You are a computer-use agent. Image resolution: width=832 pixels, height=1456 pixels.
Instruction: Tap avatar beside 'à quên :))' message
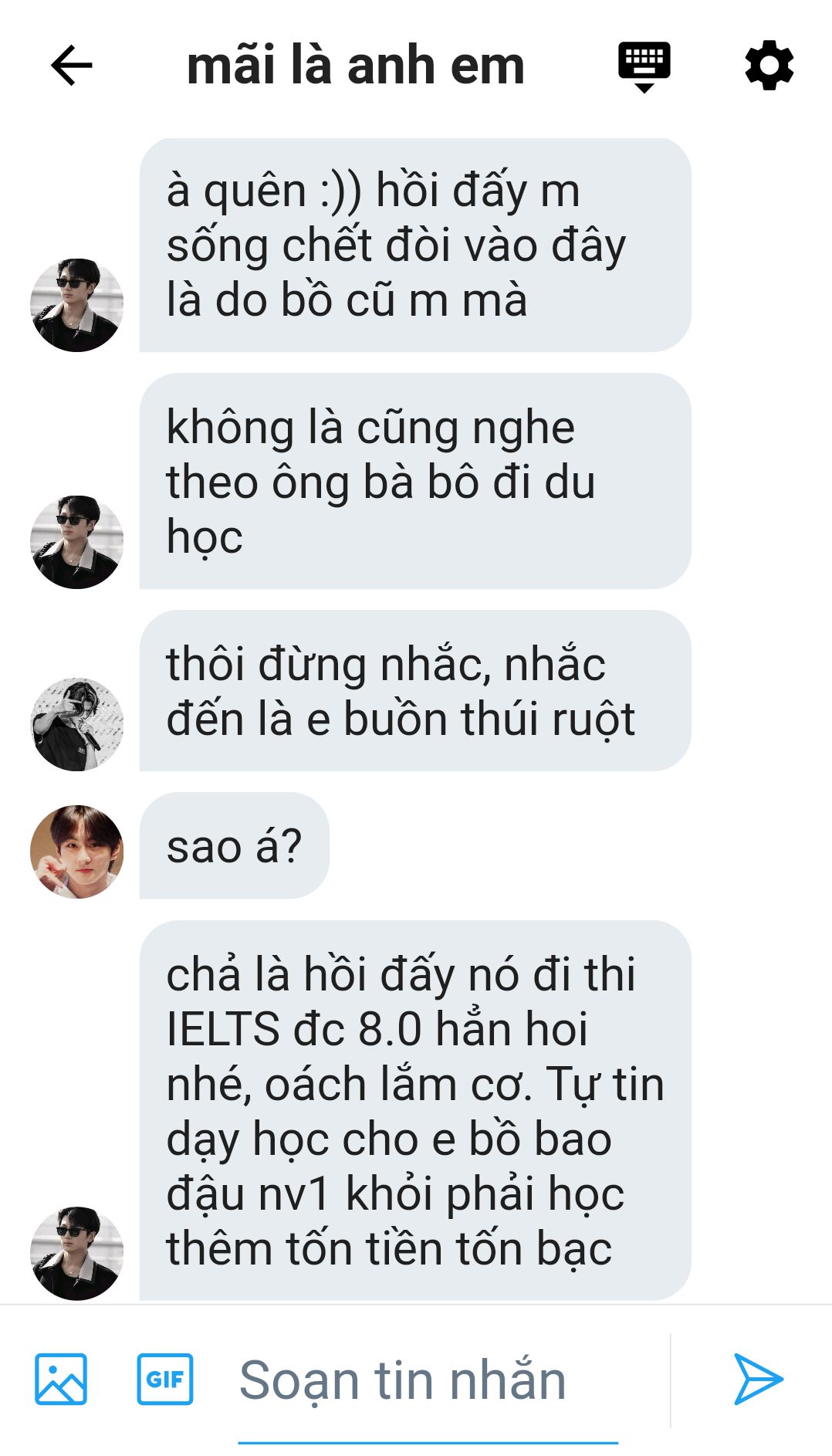[x=76, y=305]
